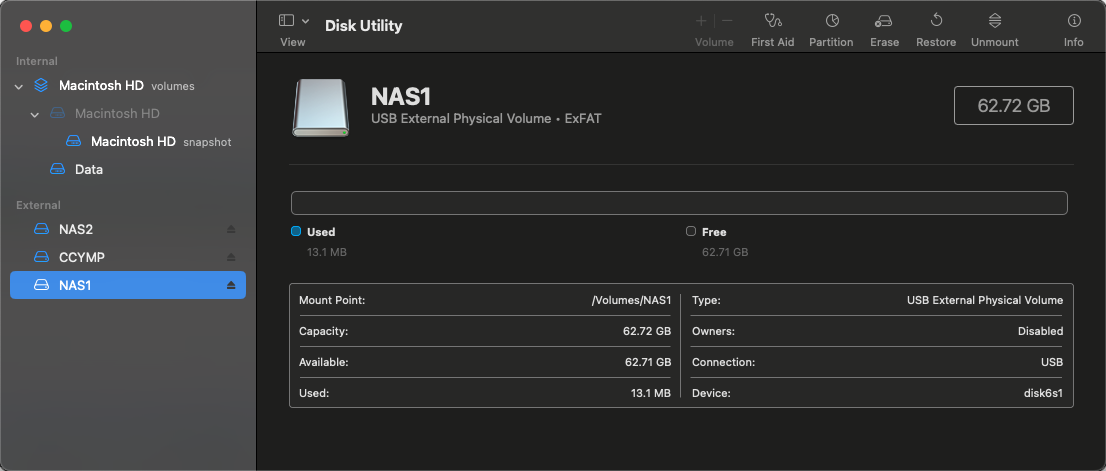Select the CCYMP external drive
The width and height of the screenshot is (1106, 471).
[x=82, y=258]
